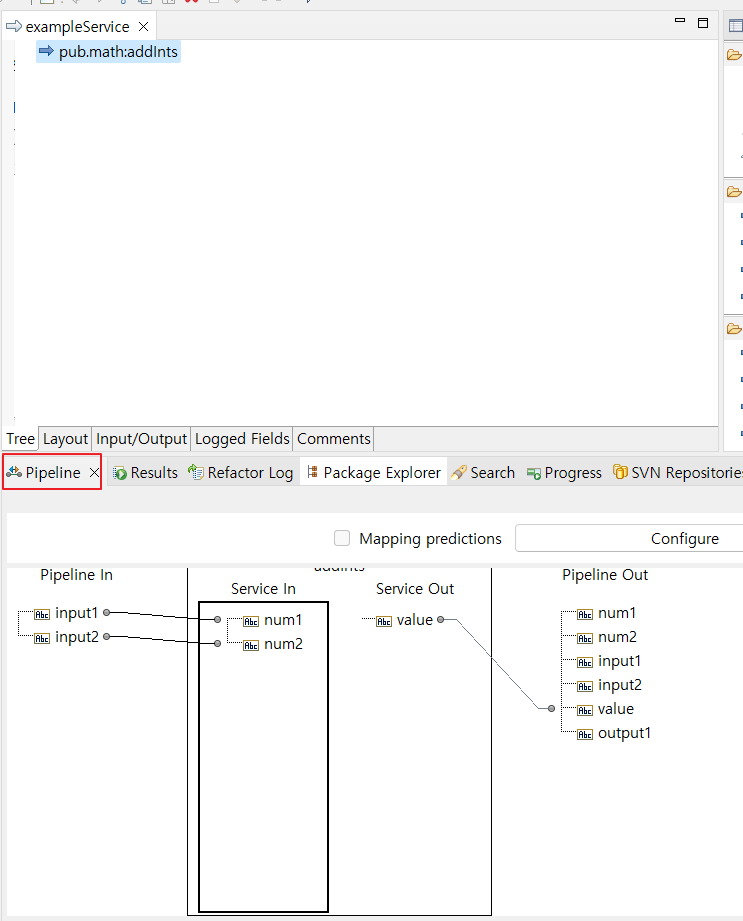743x921 pixels.
Task: Click the Pipeline Out header label
Action: [x=605, y=574]
